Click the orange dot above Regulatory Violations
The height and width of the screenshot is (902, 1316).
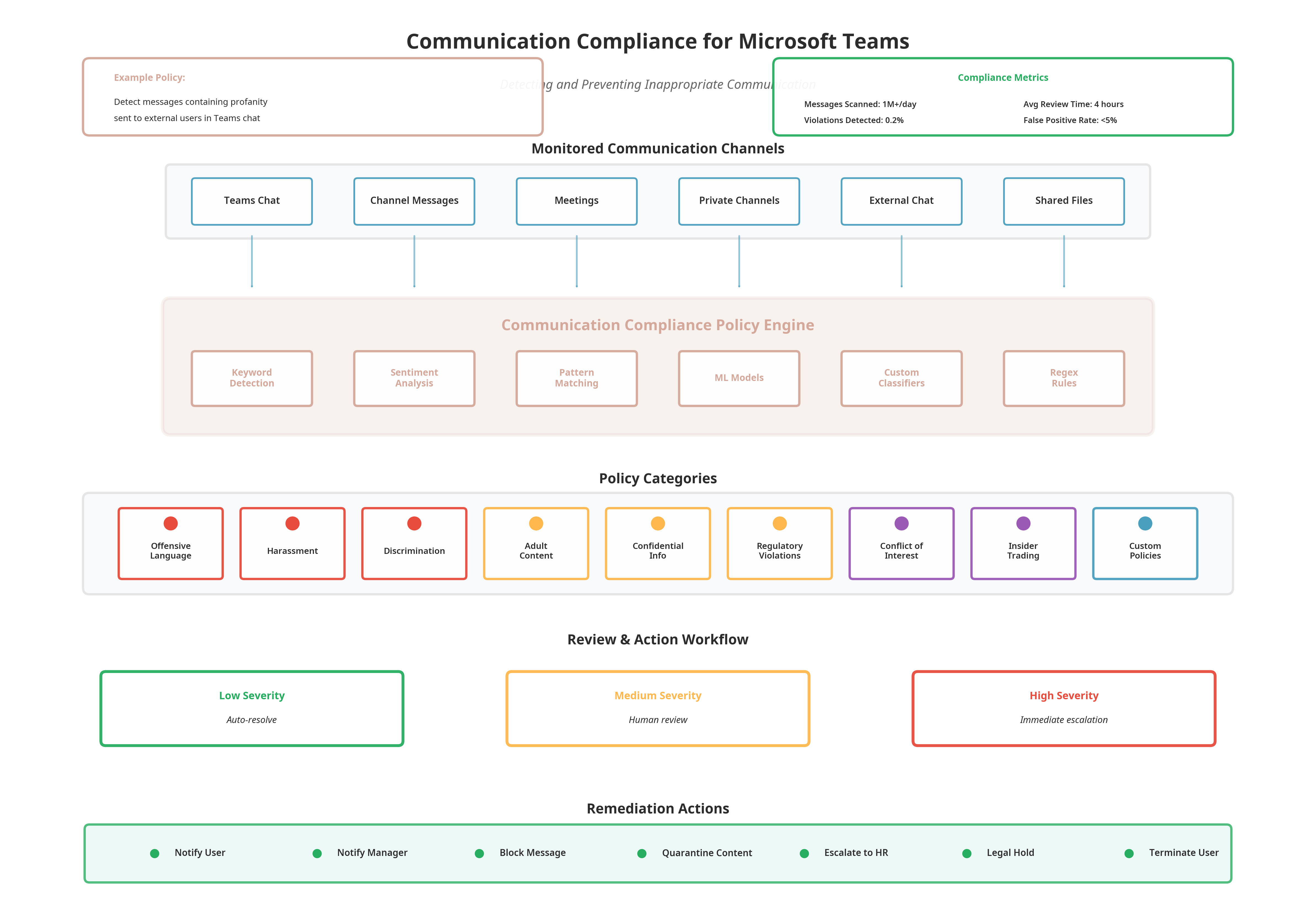tap(779, 523)
